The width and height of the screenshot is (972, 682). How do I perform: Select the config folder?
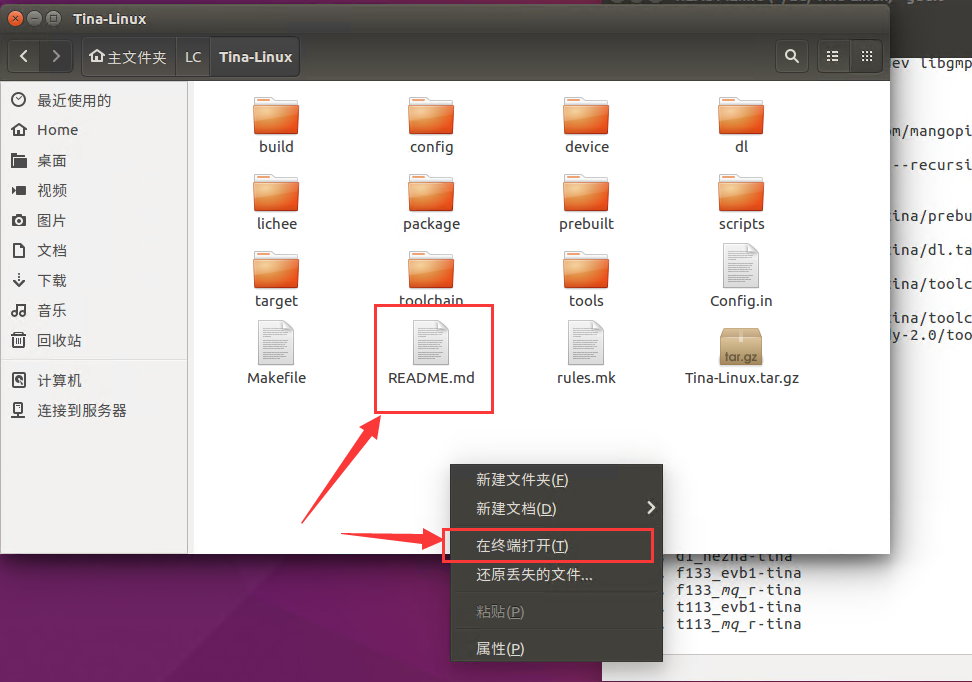coord(431,126)
